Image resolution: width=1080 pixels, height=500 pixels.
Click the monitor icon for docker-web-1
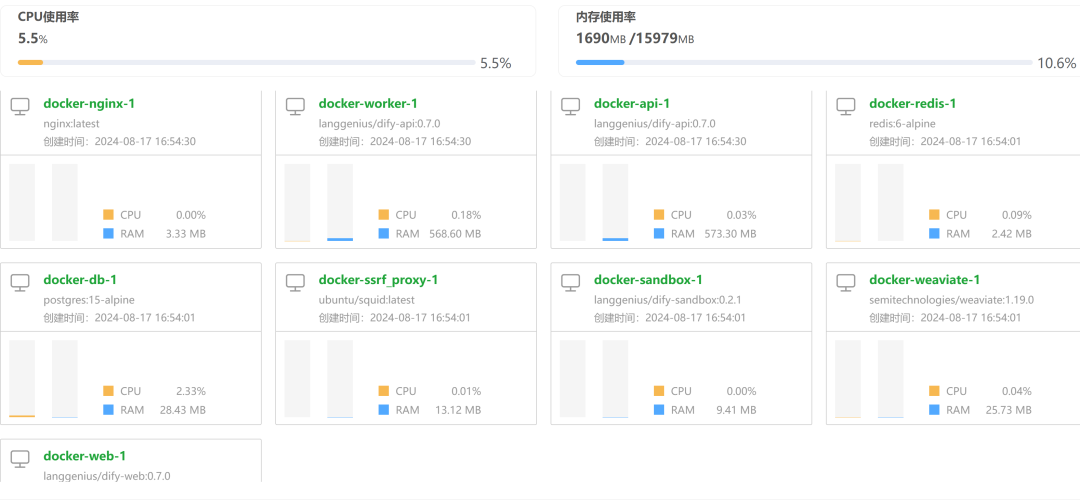coord(21,458)
